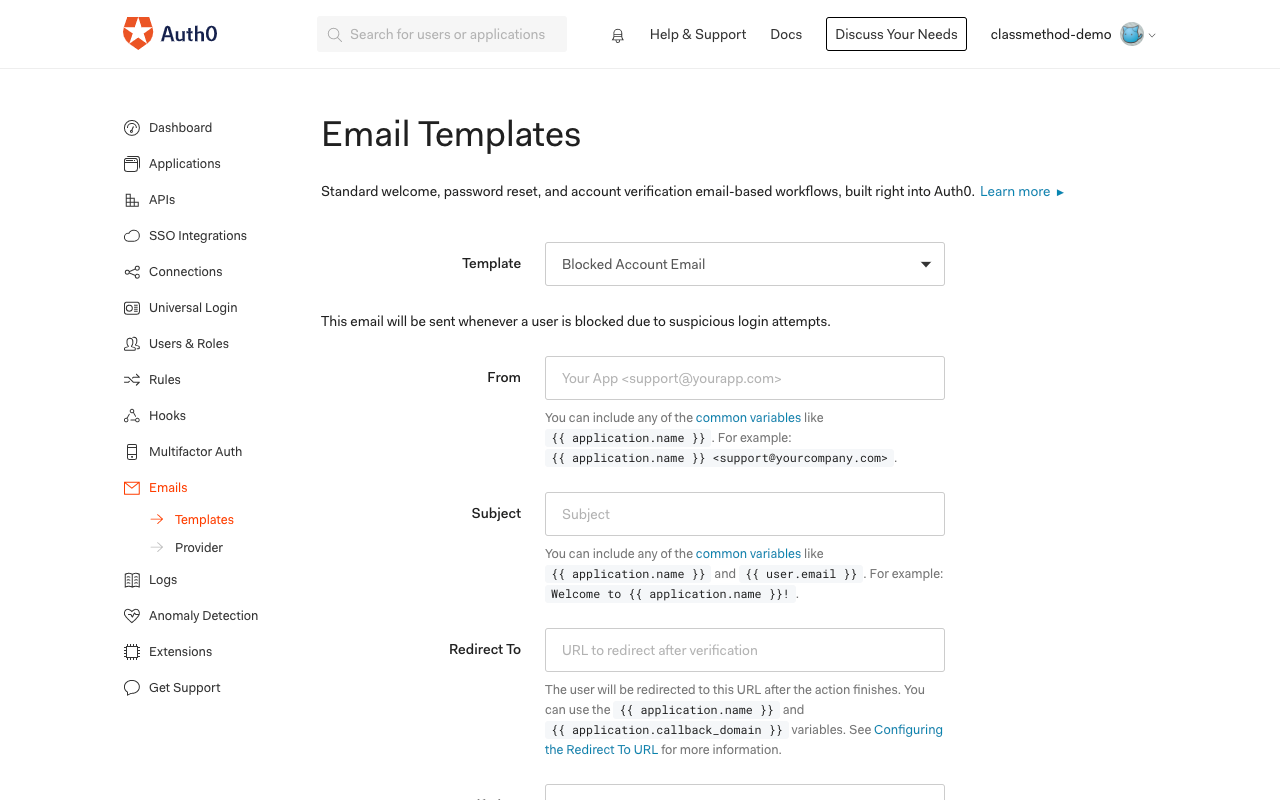Screen dimensions: 1280x800
Task: Select the Rules icon in the navigation
Action: pos(131,379)
